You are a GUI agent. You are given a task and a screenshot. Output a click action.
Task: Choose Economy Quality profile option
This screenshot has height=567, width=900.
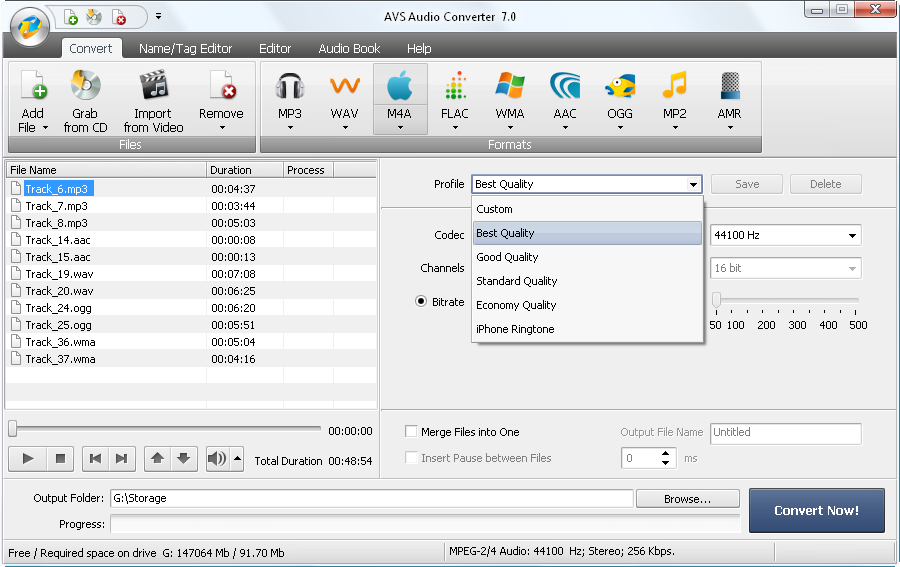point(587,305)
